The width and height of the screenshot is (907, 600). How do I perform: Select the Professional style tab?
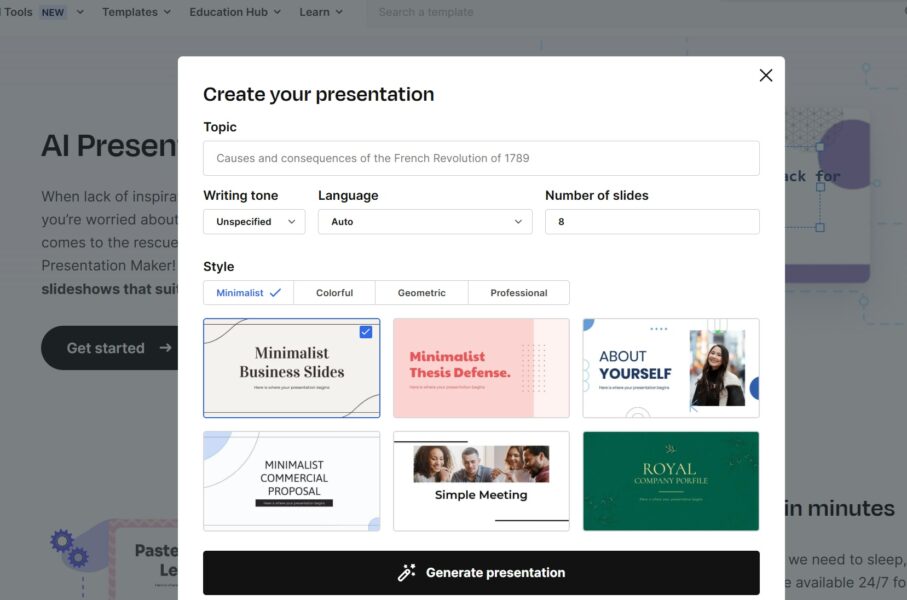tap(519, 293)
